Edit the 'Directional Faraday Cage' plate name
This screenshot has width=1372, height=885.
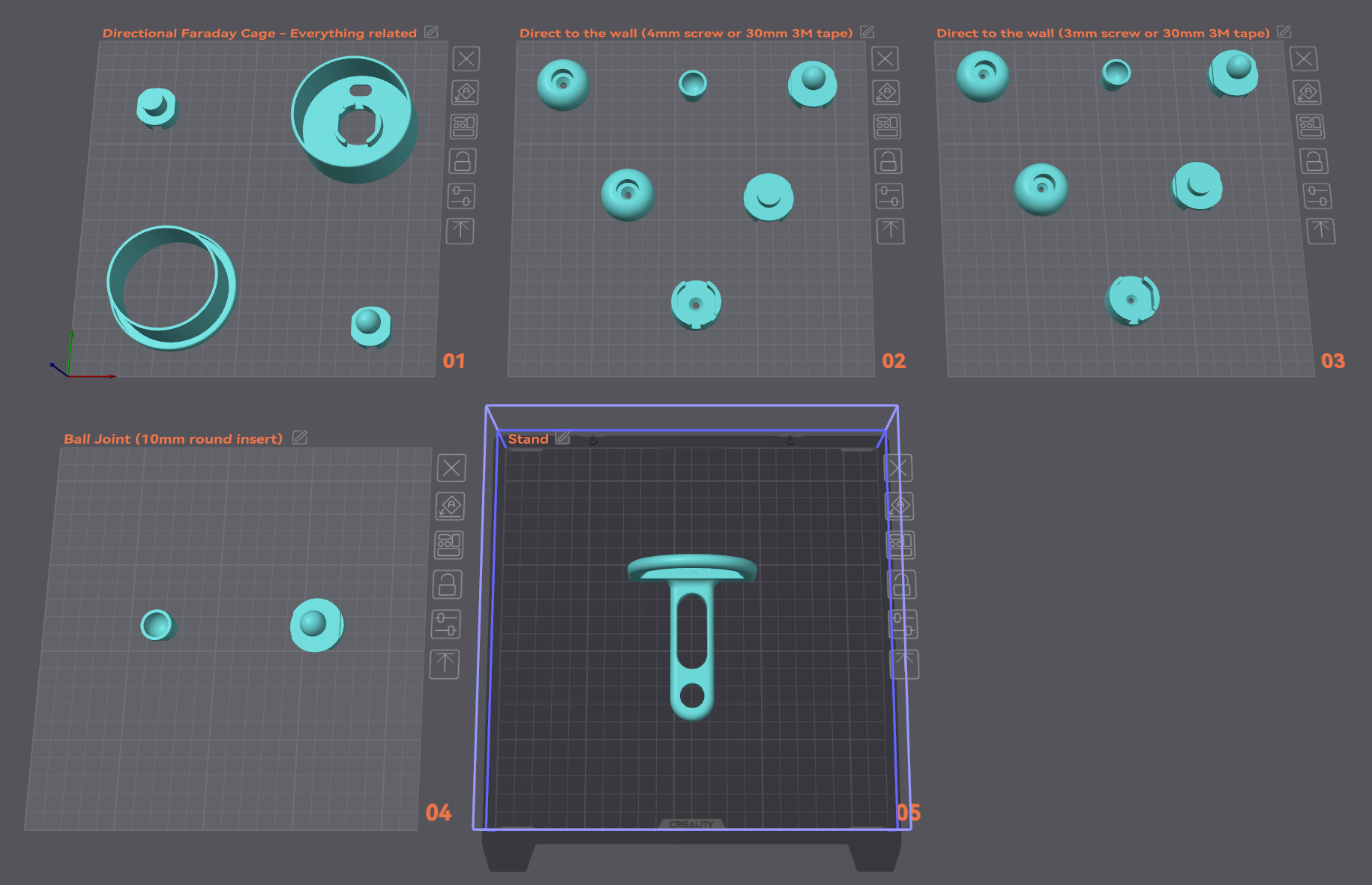[431, 32]
